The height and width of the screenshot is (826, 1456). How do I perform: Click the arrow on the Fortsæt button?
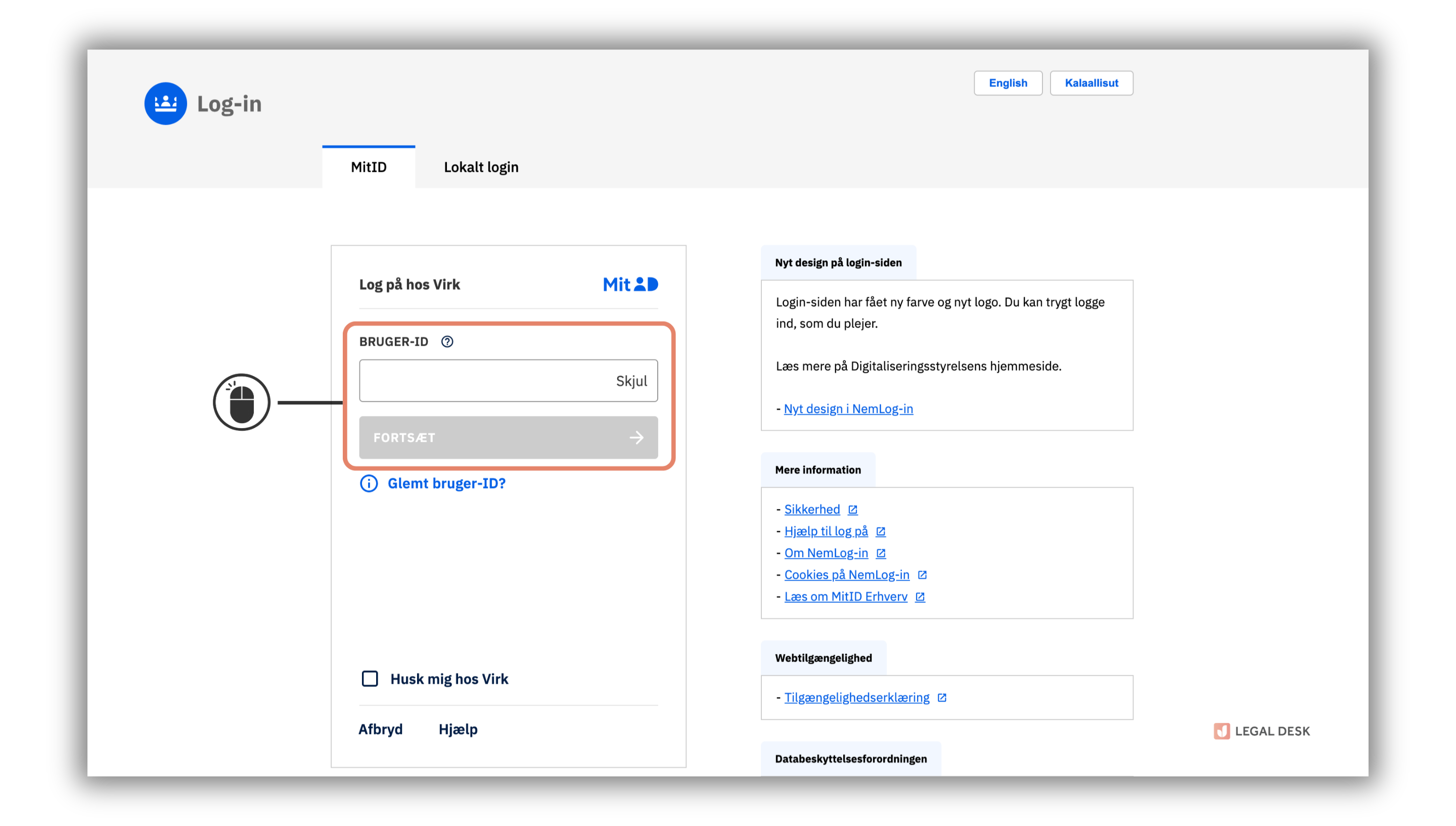coord(636,437)
